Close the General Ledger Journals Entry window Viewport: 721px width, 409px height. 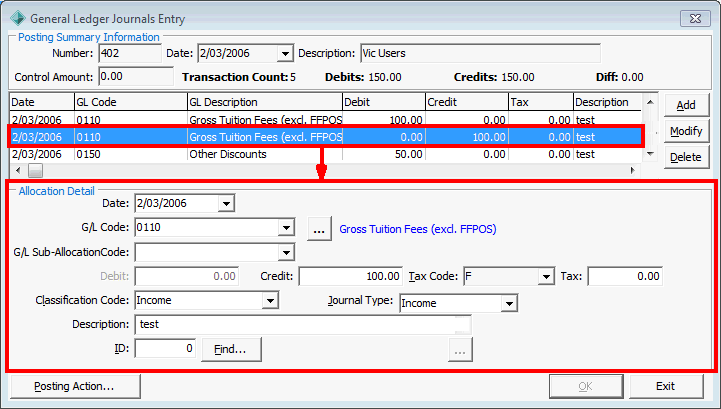(x=695, y=19)
